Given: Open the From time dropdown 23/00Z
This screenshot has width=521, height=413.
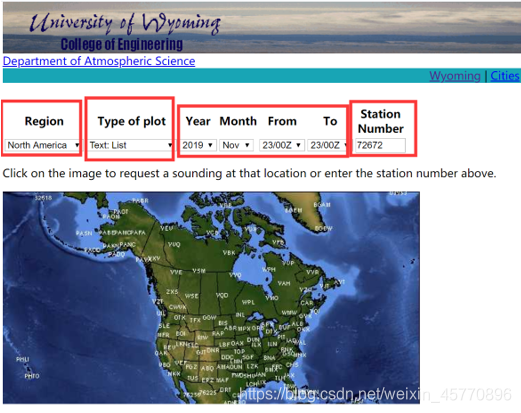Looking at the screenshot, I should coord(282,145).
